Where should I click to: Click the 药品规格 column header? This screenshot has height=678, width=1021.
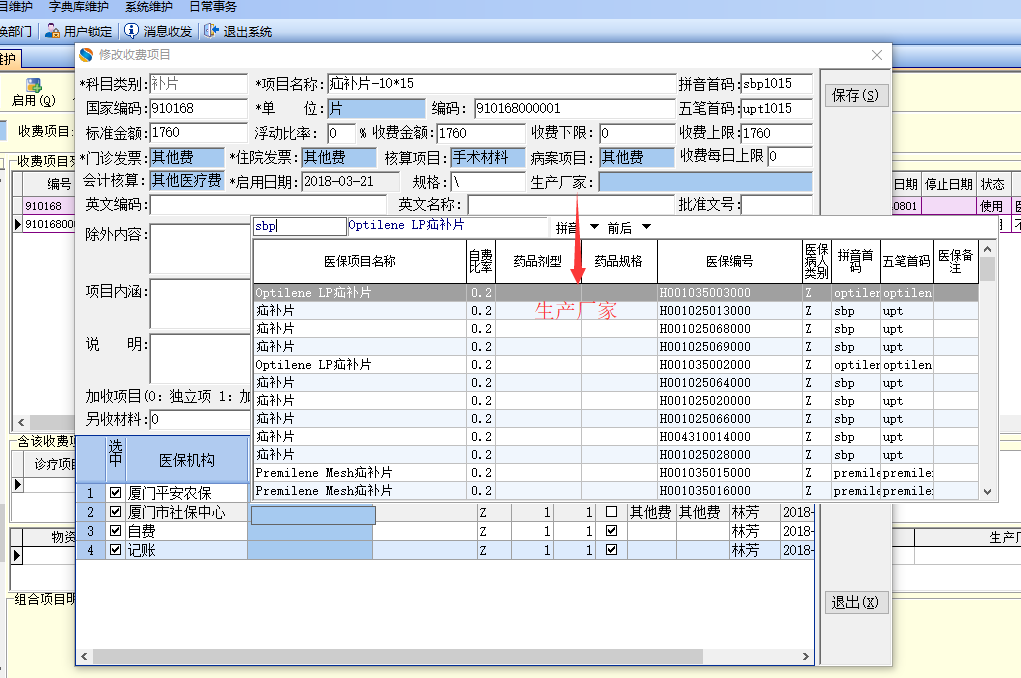619,261
